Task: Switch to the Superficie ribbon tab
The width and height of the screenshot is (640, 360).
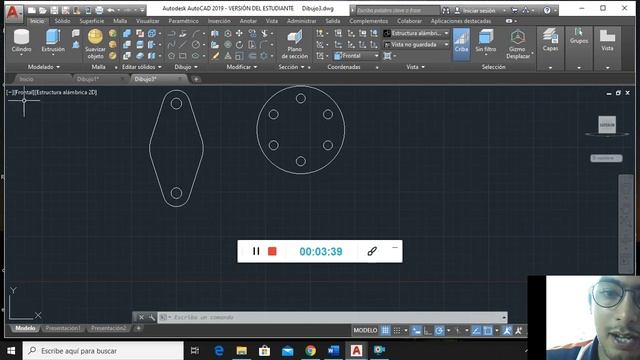Action: 91,21
